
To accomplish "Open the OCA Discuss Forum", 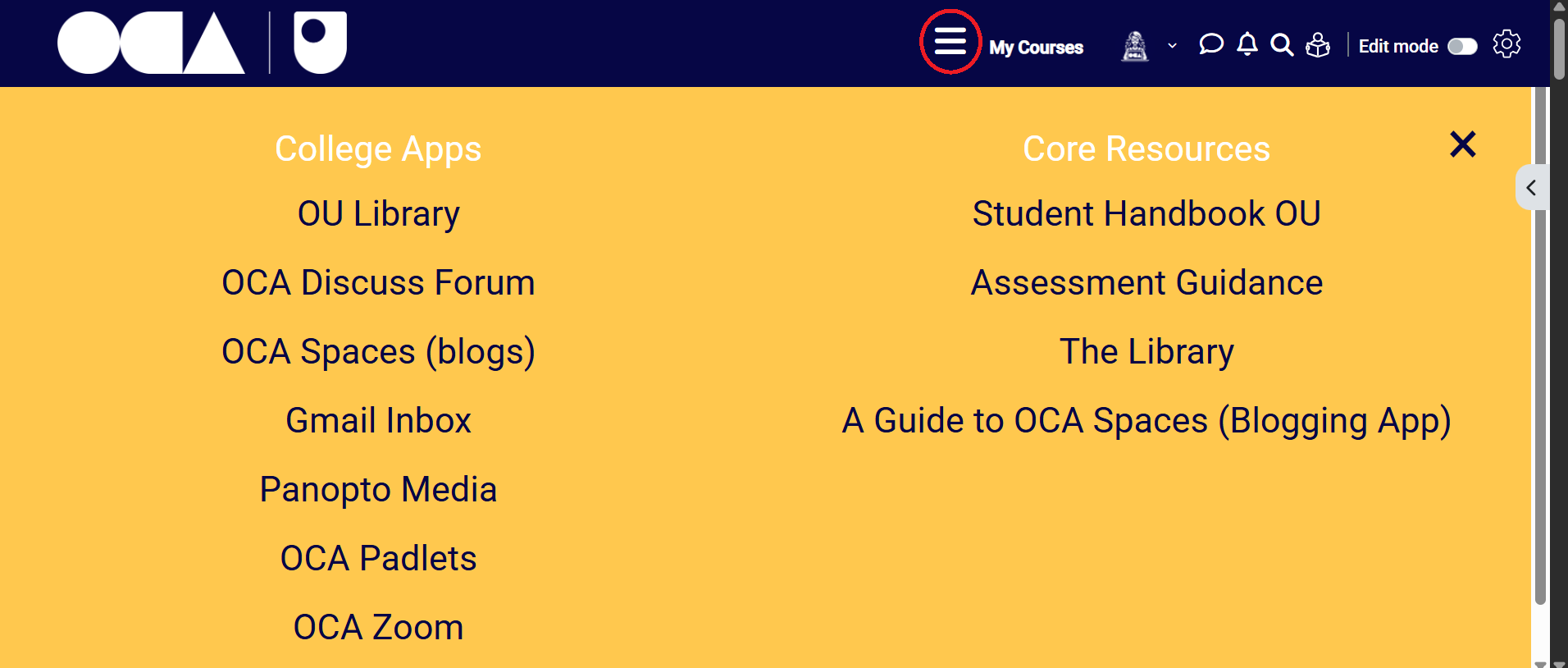I will click(x=378, y=282).
